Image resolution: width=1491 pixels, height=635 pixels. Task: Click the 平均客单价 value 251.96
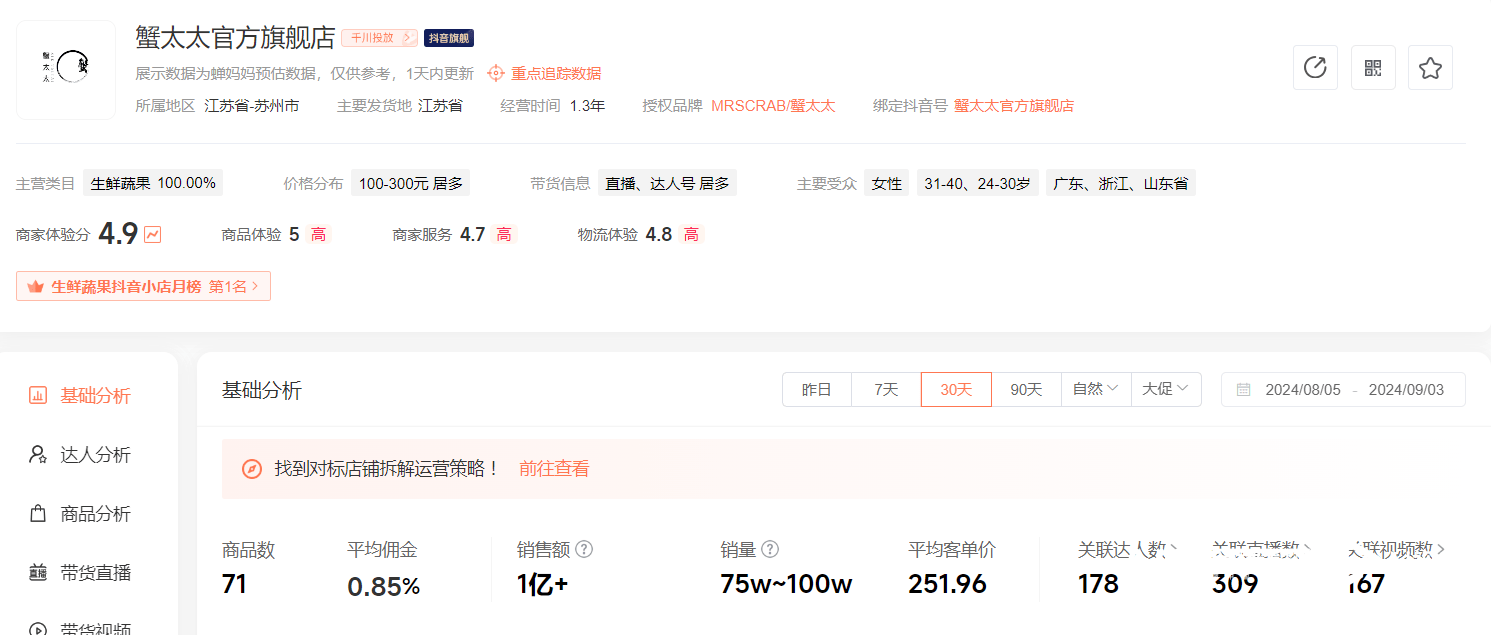coord(948,584)
